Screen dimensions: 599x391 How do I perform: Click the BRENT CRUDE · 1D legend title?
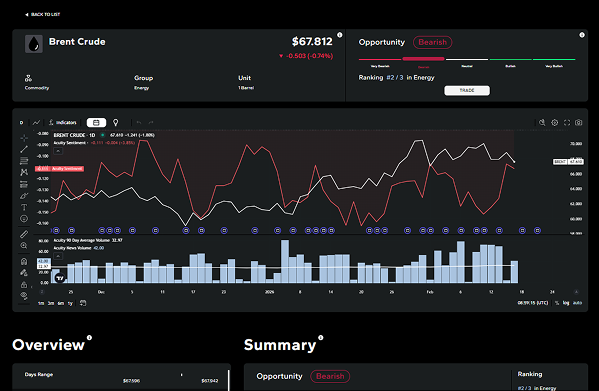coord(74,135)
